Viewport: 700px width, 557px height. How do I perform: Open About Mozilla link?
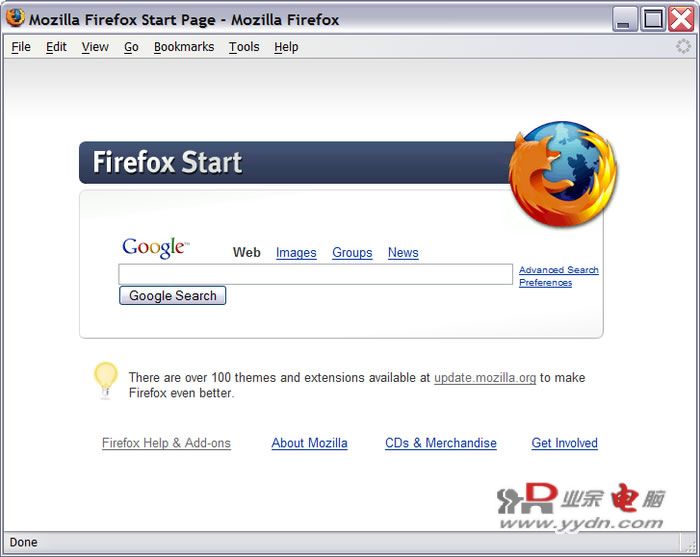point(309,443)
